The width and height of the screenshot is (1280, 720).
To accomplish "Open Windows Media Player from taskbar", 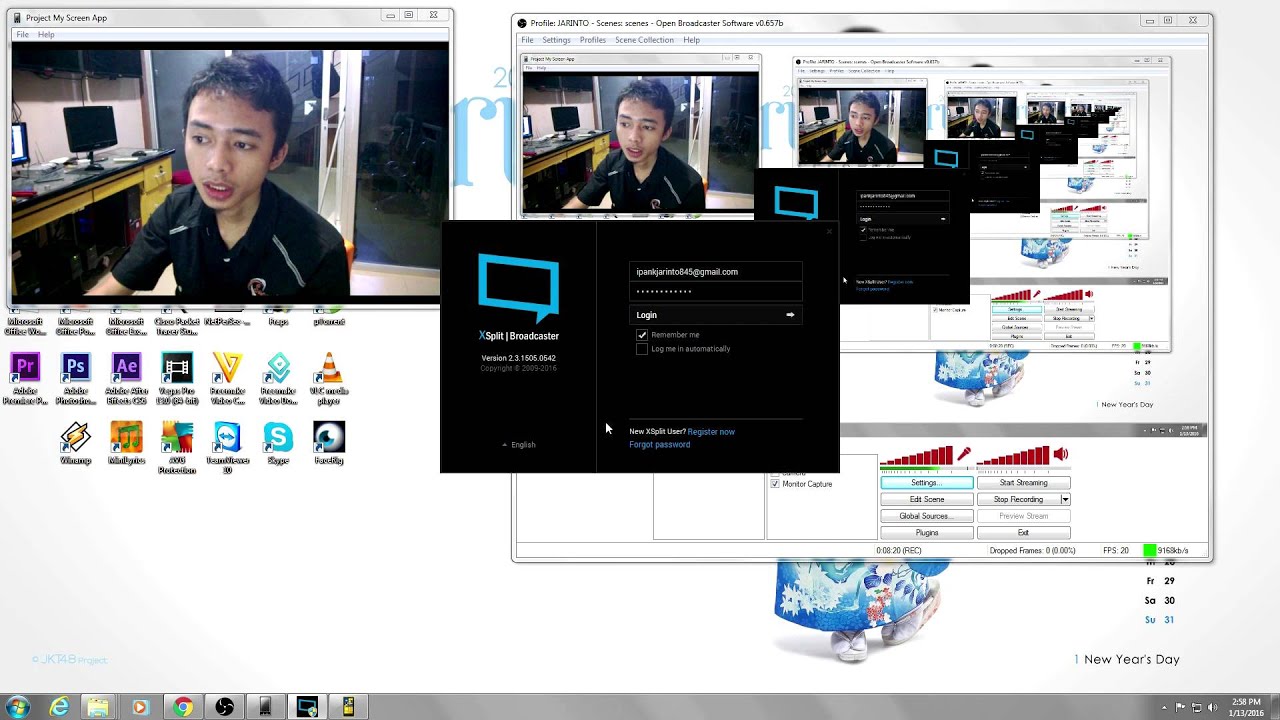I will coord(140,707).
